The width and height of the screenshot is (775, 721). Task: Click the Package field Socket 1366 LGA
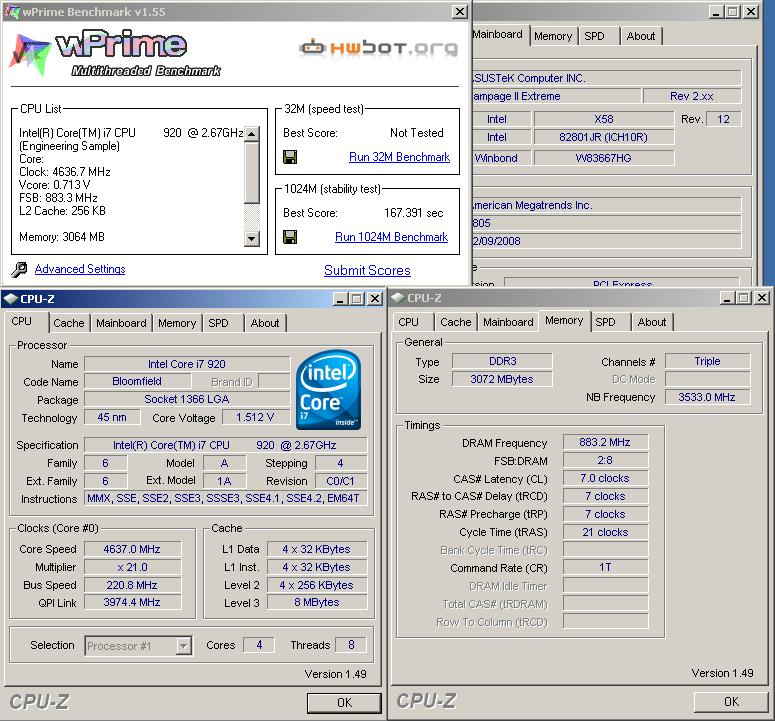(187, 399)
